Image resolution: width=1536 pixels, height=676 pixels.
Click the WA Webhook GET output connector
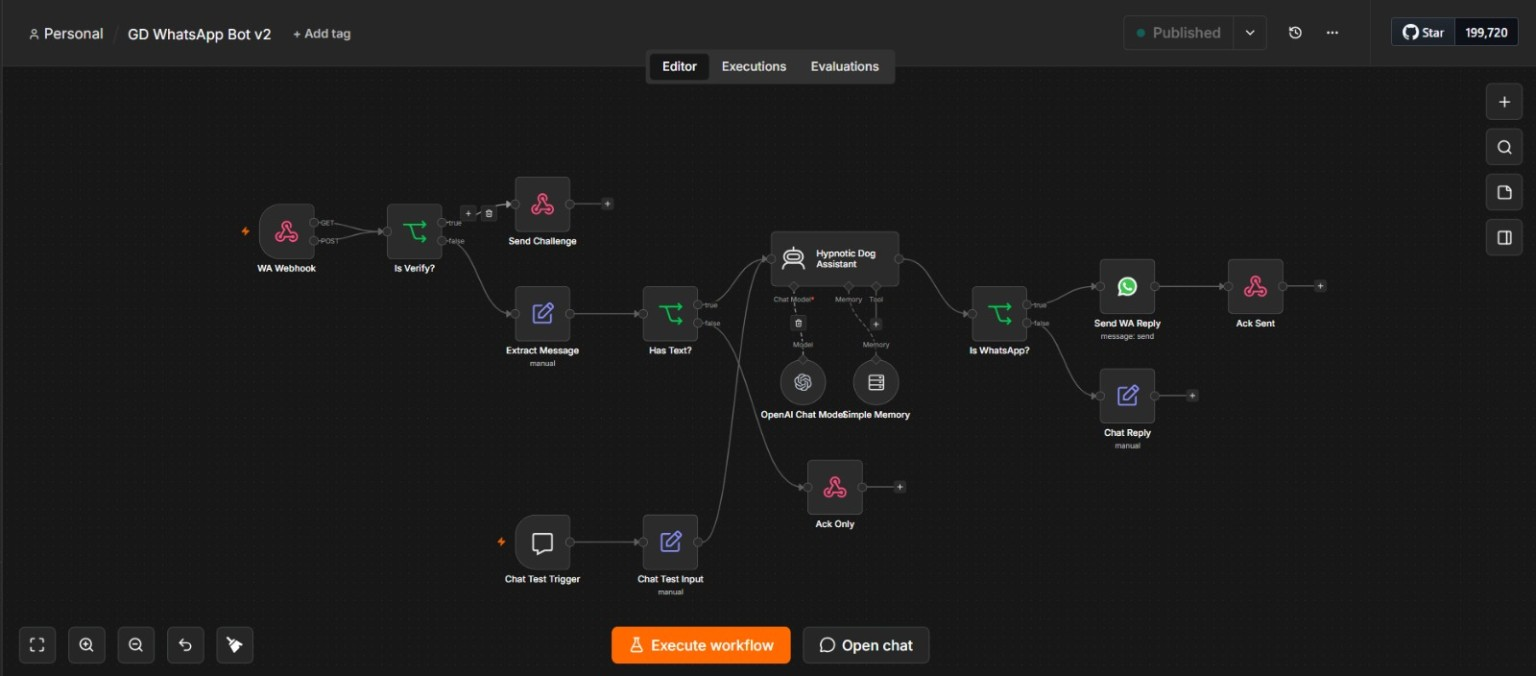[313, 222]
